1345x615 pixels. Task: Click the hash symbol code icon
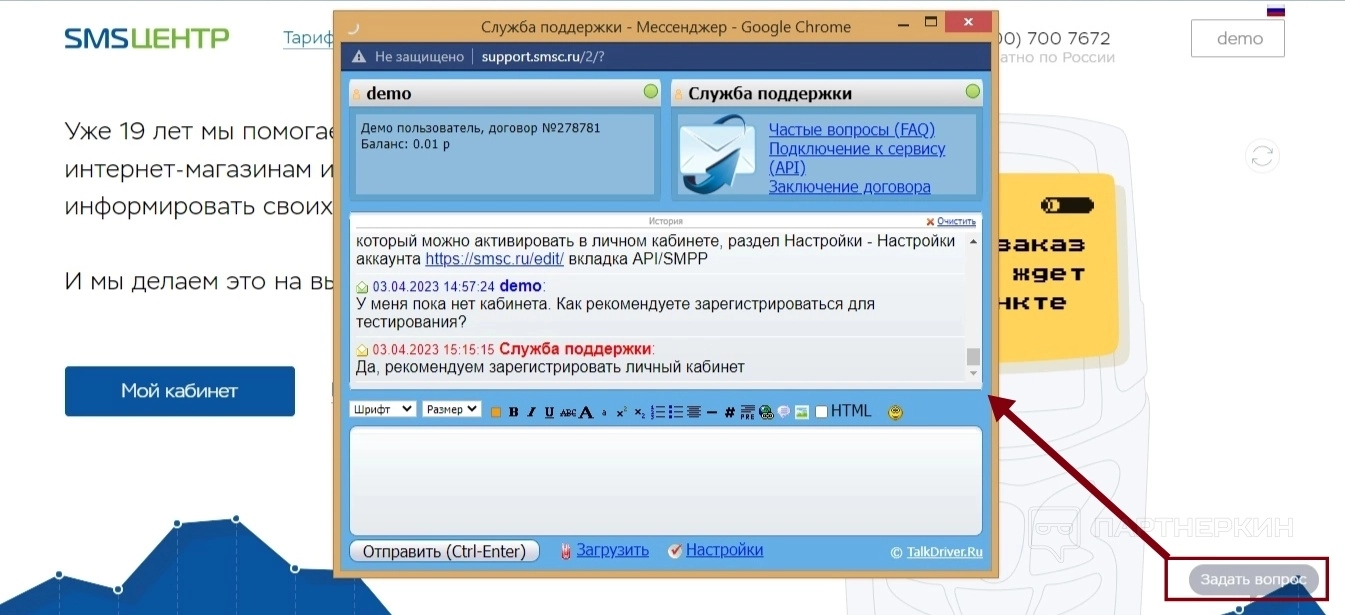click(x=729, y=412)
